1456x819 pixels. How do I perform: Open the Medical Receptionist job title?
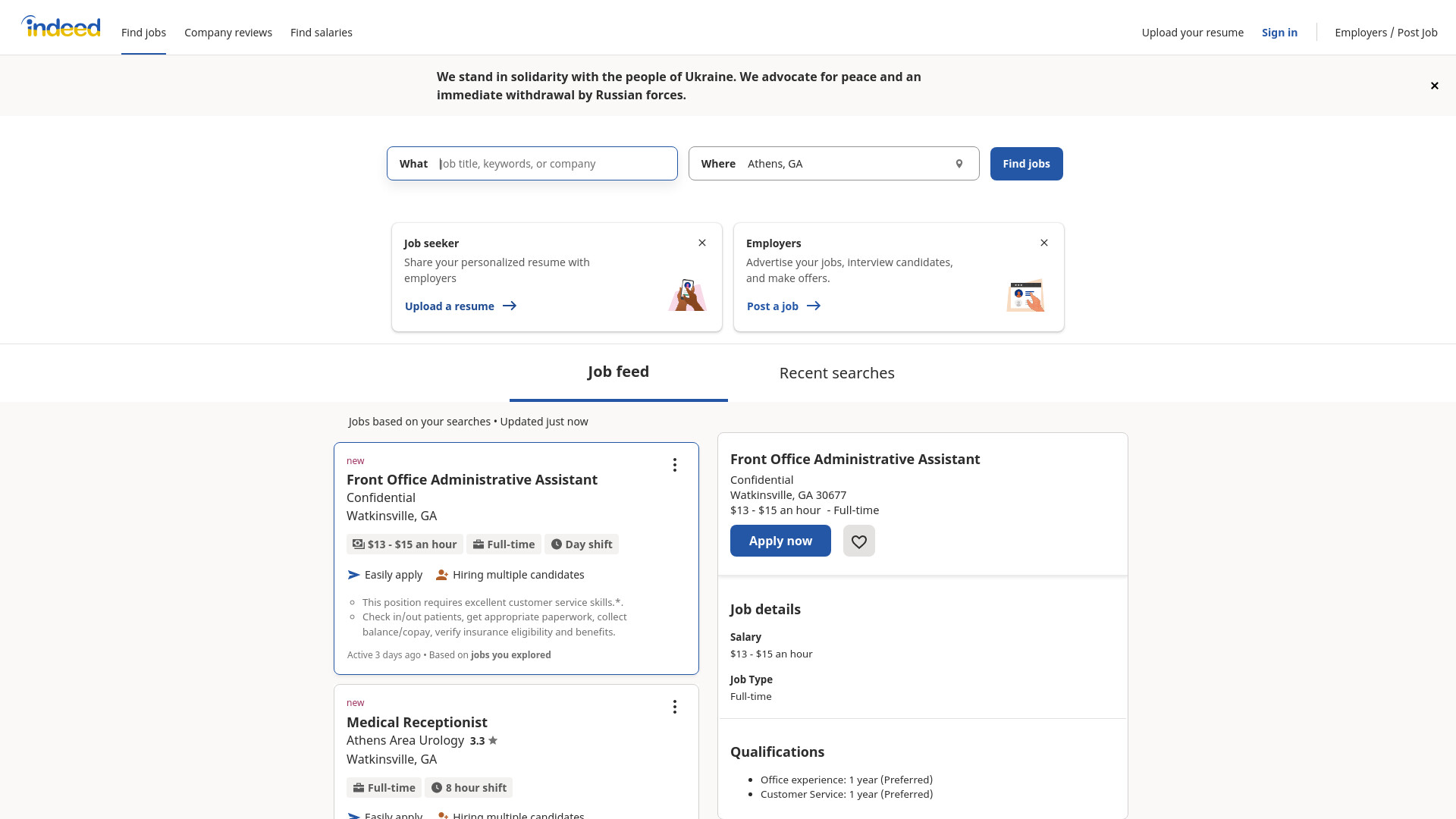click(417, 722)
